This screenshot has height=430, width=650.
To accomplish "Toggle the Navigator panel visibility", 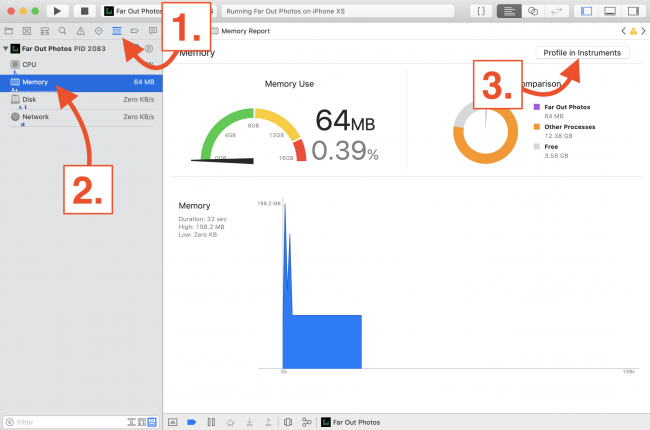I will [586, 11].
